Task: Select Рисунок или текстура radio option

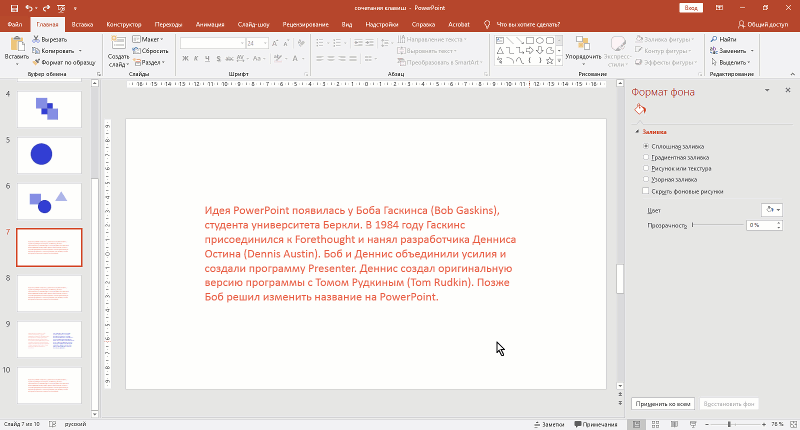Action: click(677, 168)
